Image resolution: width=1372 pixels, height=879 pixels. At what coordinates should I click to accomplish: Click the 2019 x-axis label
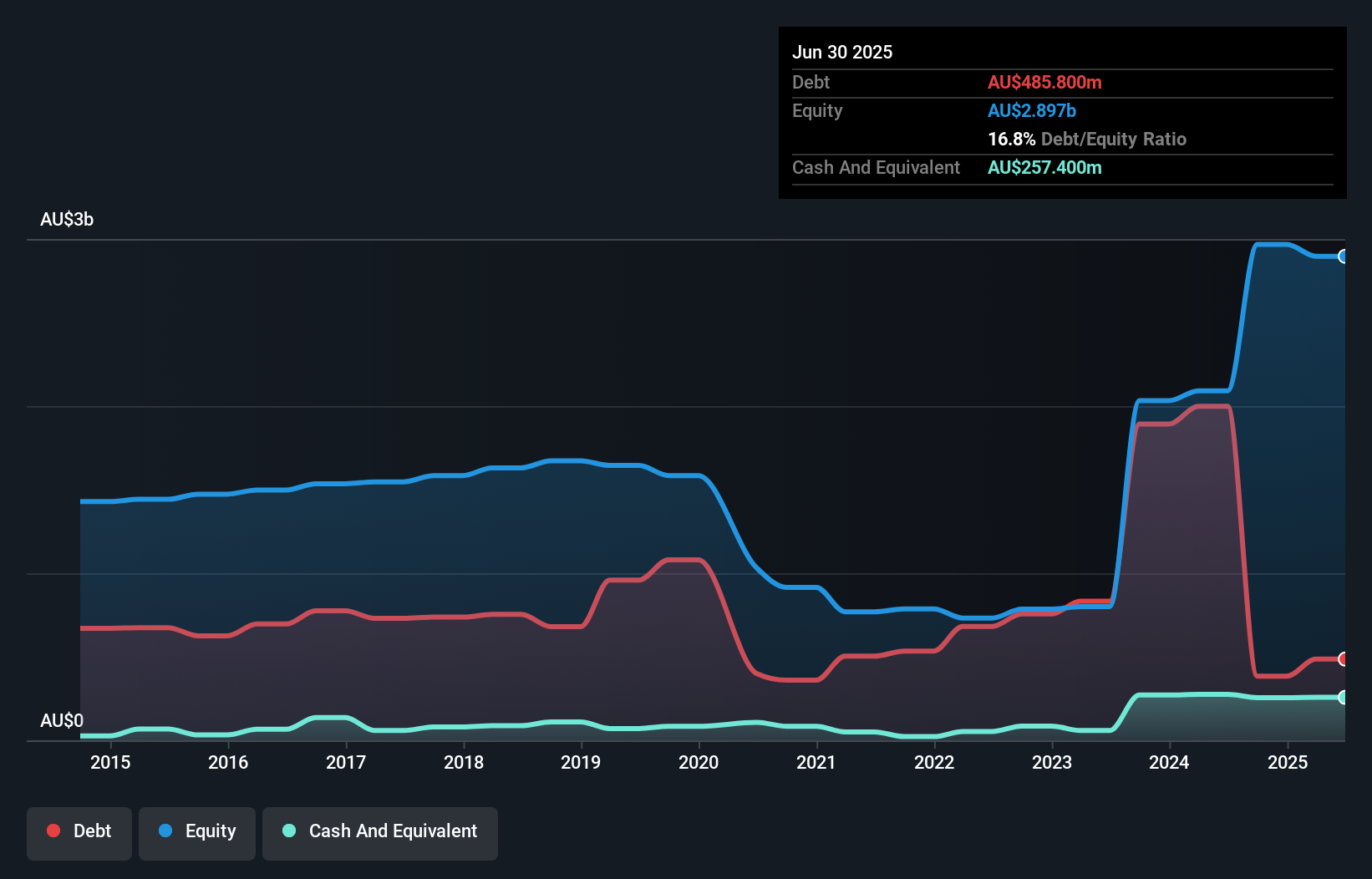click(581, 762)
